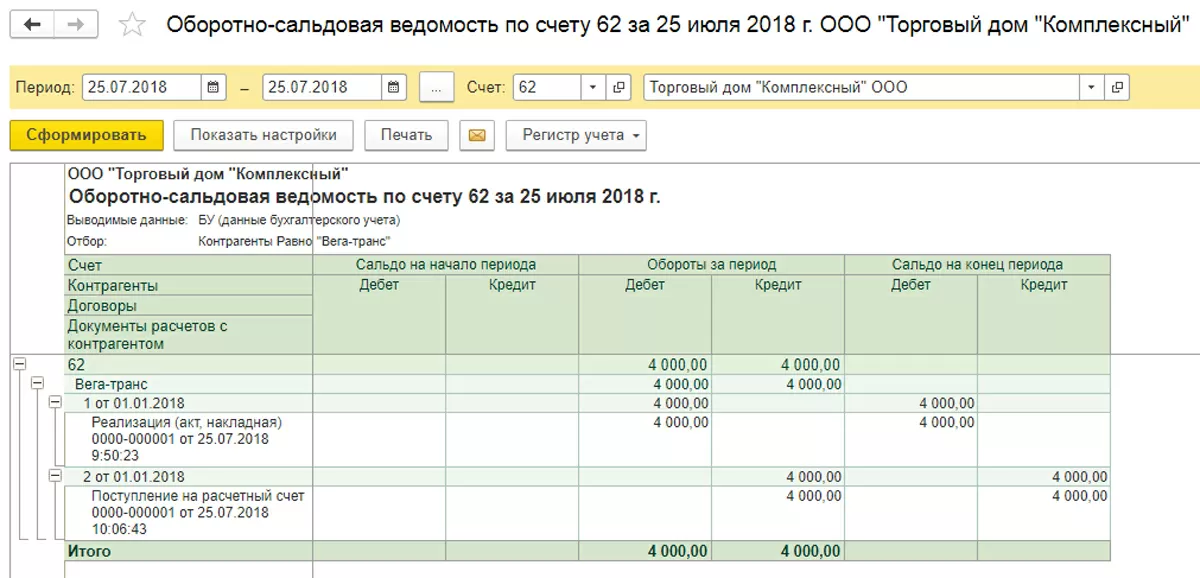Viewport: 1200px width, 578px height.
Task: Collapse the contract 2 от 01.01.2018 group
Action: click(x=56, y=477)
